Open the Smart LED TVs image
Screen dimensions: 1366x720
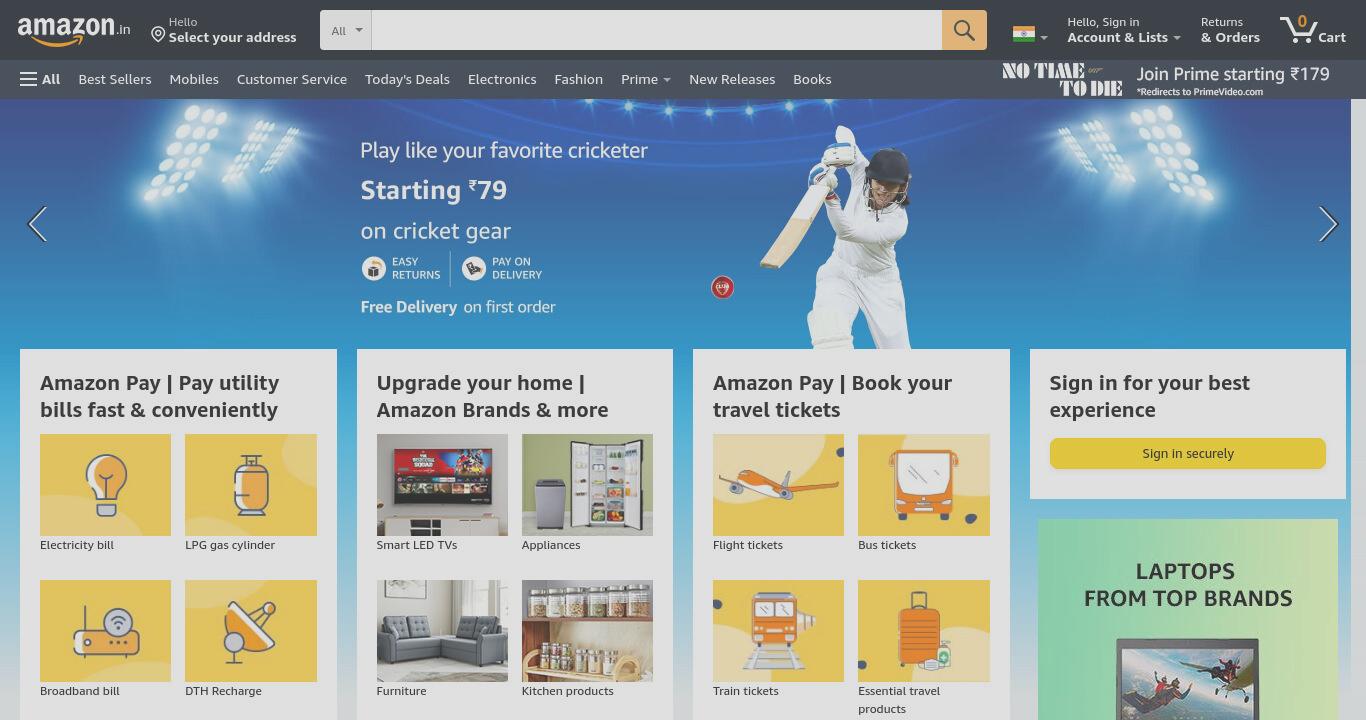pyautogui.click(x=442, y=485)
